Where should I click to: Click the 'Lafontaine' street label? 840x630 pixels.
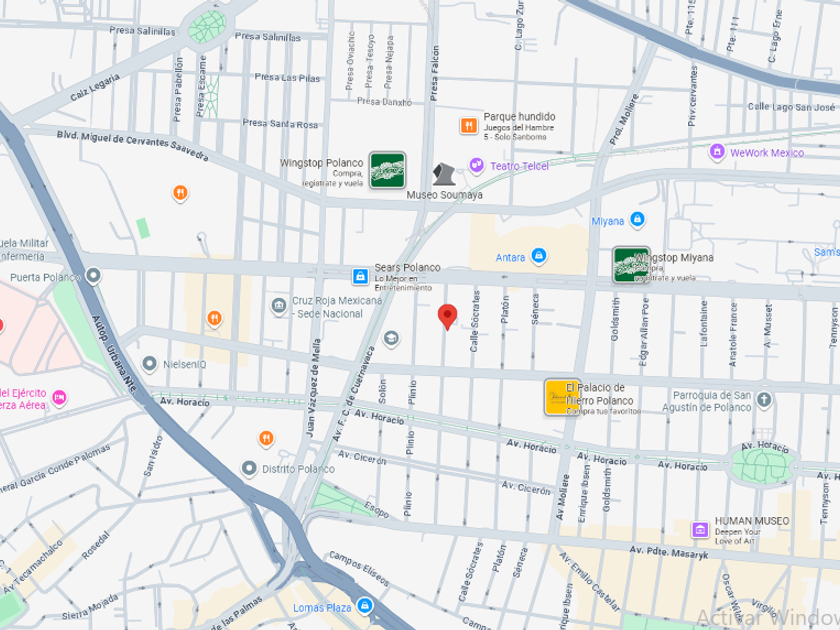[704, 323]
